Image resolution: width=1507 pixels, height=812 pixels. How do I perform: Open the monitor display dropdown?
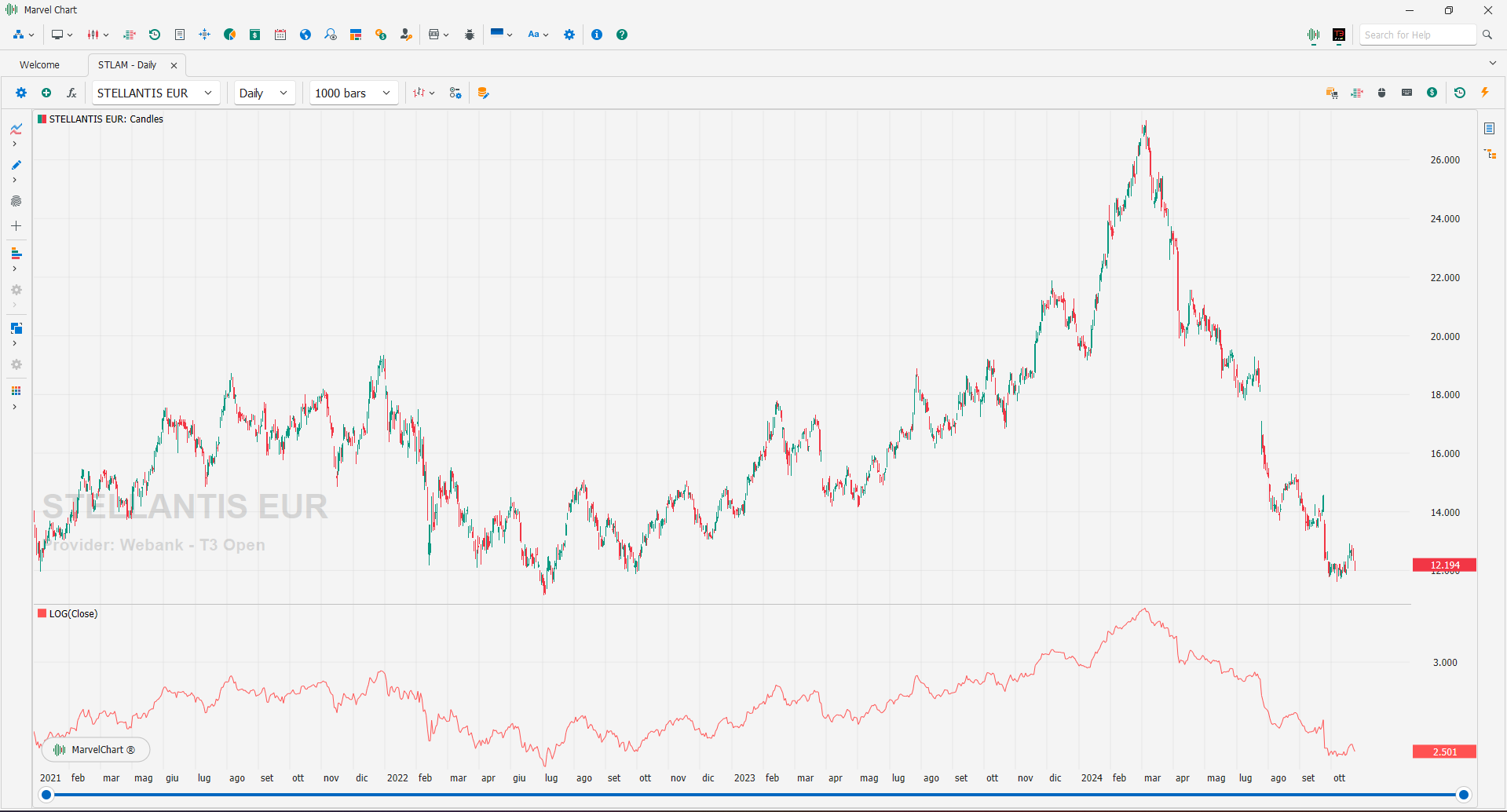62,35
